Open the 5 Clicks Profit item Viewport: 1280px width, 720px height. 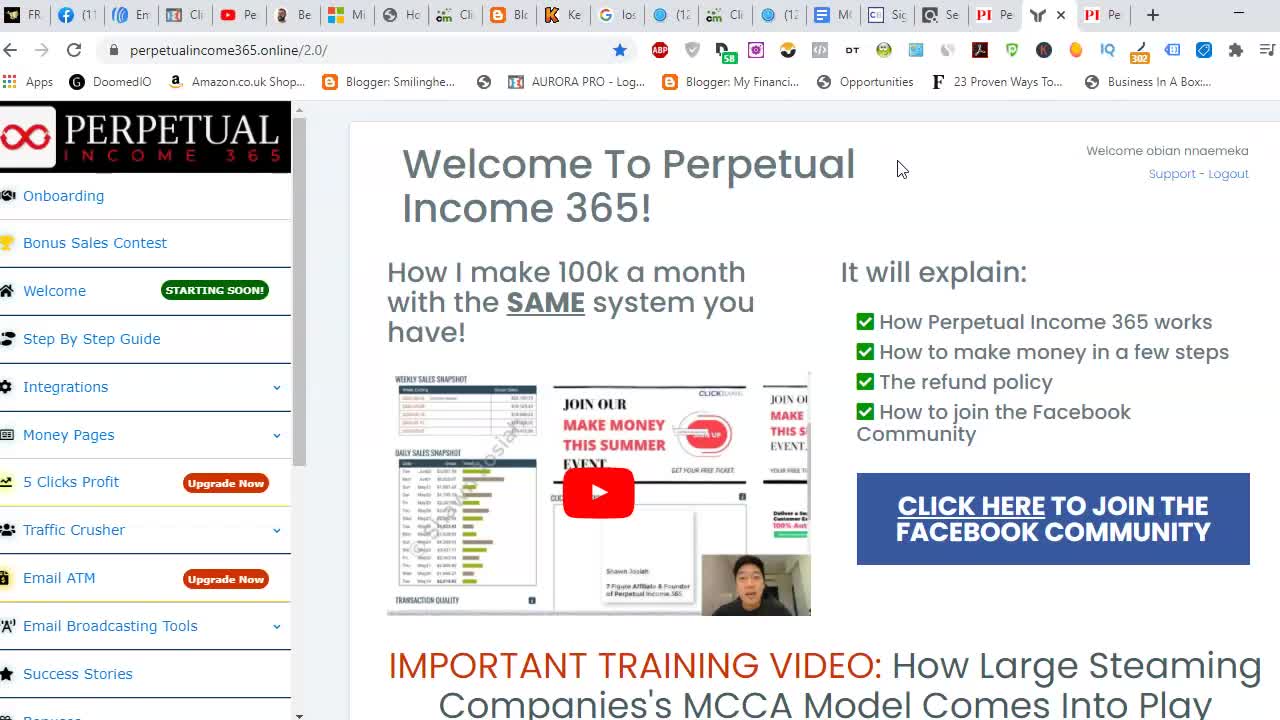71,482
